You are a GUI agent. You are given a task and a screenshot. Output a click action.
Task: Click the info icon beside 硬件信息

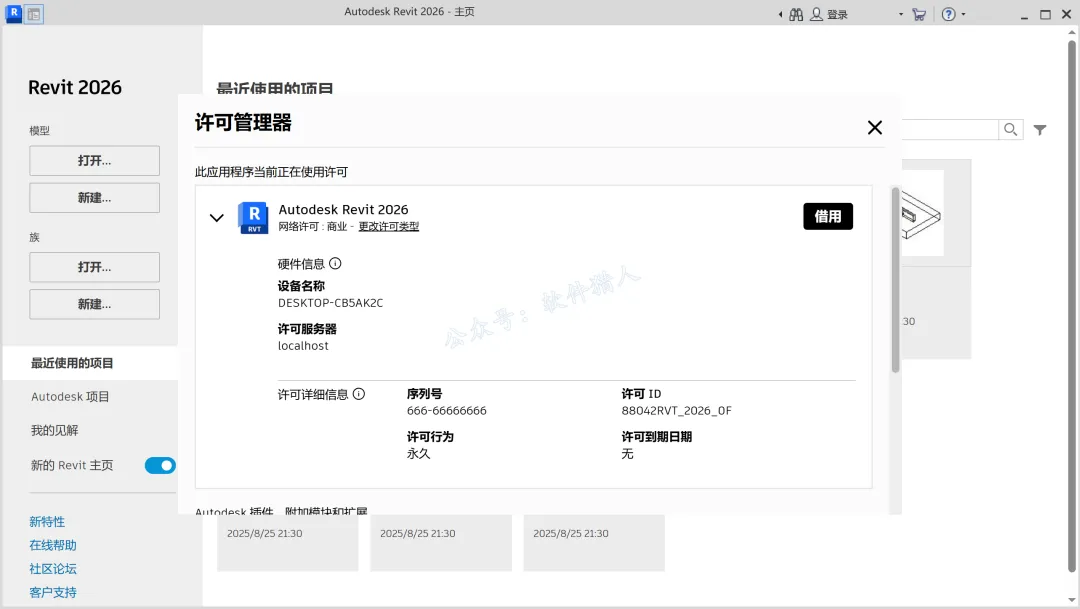pyautogui.click(x=335, y=263)
